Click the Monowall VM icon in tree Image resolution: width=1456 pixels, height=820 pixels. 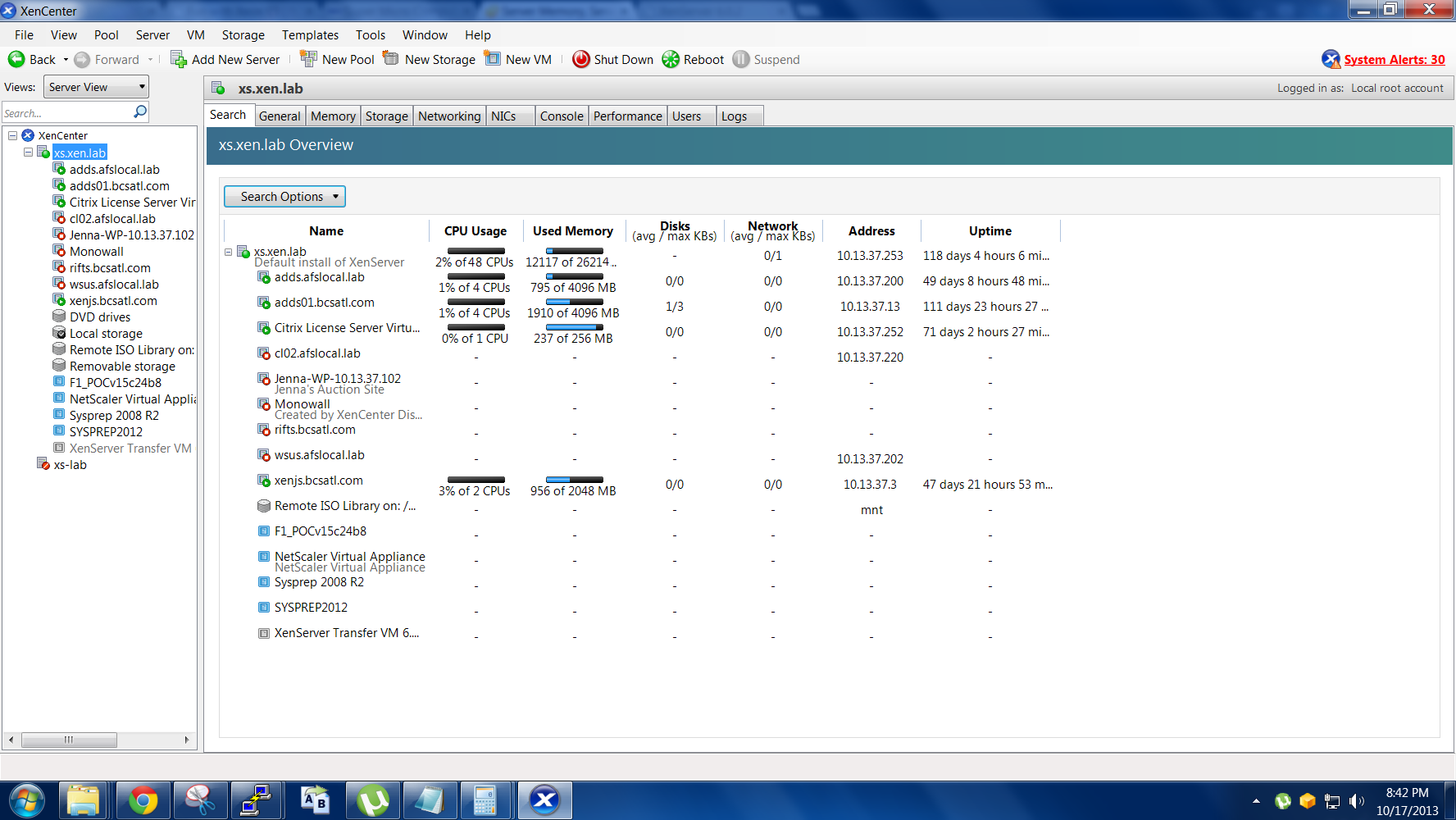(x=59, y=251)
